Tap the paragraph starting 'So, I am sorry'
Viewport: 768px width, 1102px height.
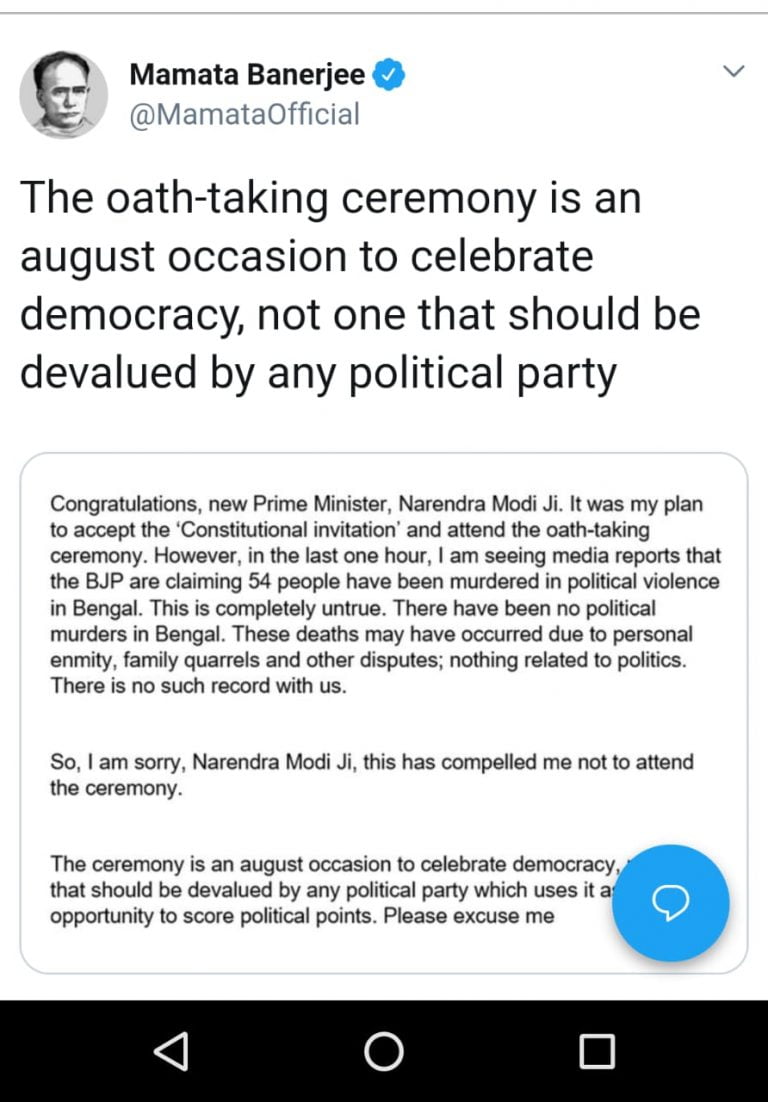pos(375,773)
